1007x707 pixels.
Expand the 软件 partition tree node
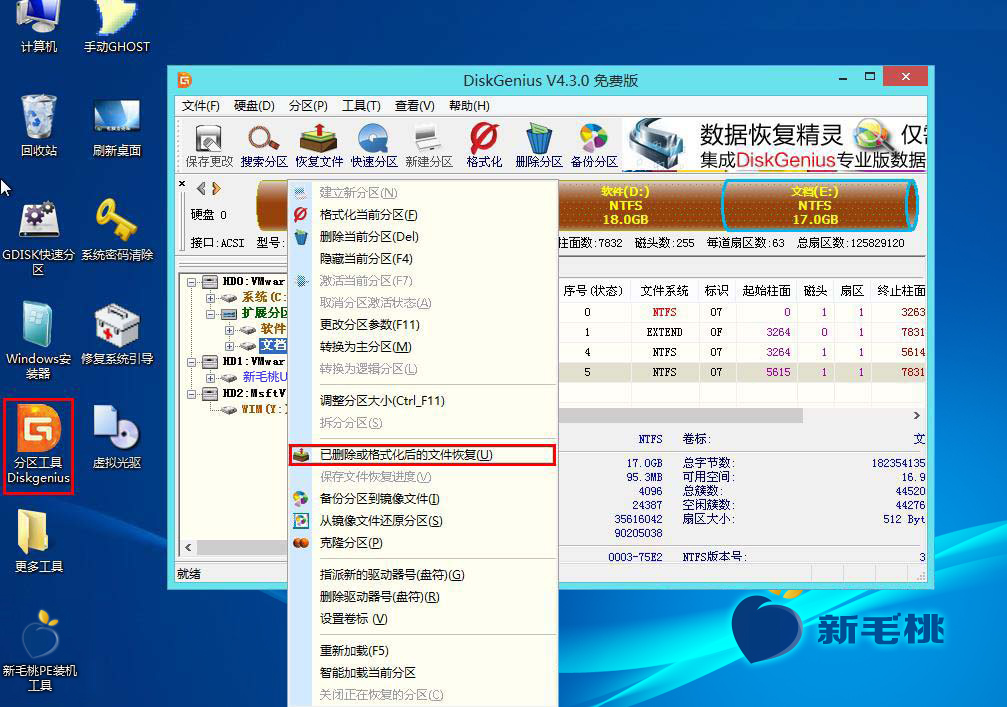[x=229, y=330]
